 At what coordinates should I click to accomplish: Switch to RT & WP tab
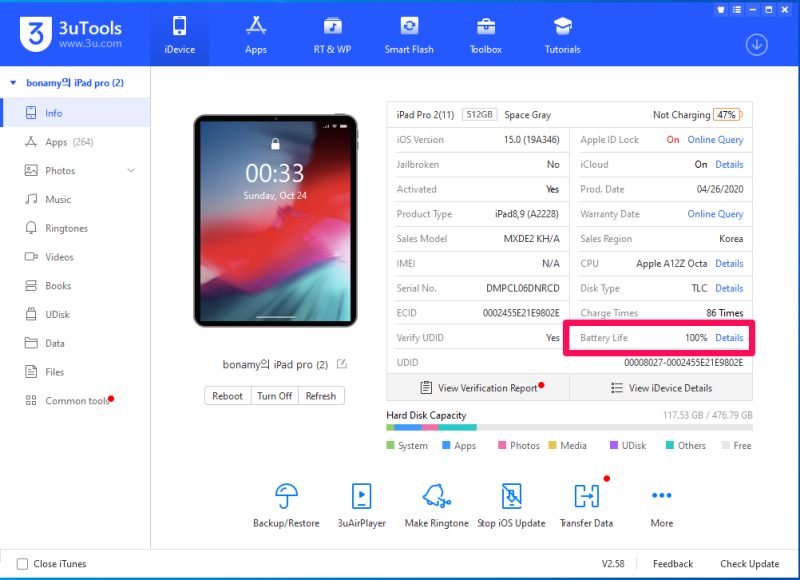click(x=332, y=35)
